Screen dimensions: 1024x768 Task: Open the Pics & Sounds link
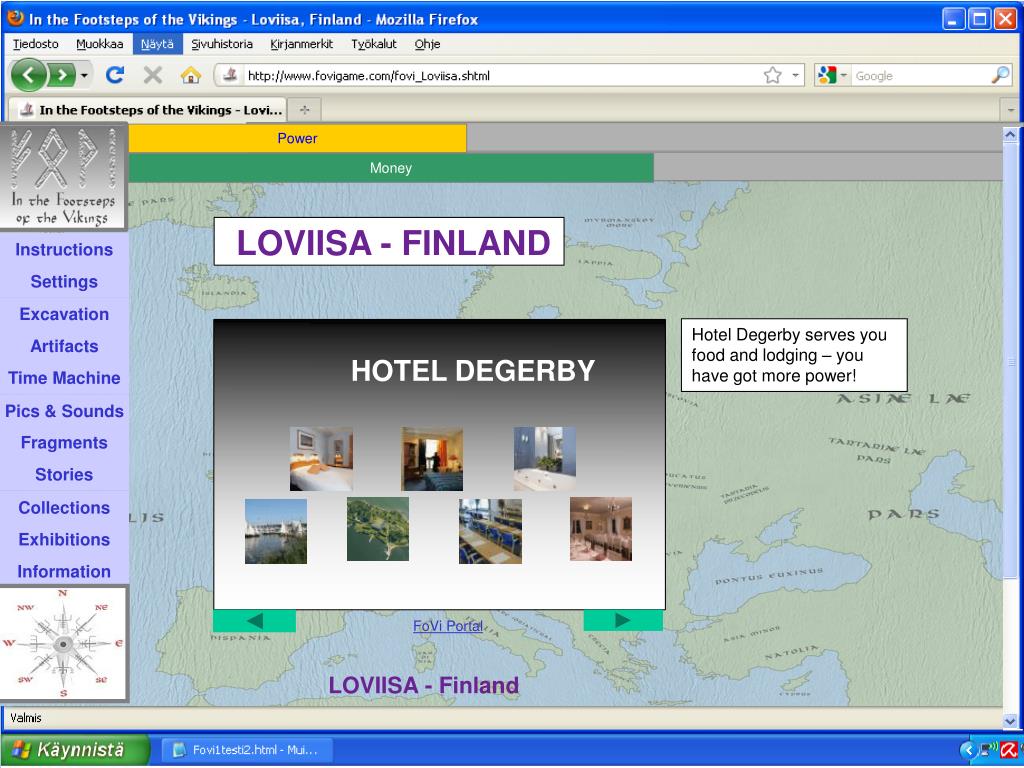pos(64,411)
